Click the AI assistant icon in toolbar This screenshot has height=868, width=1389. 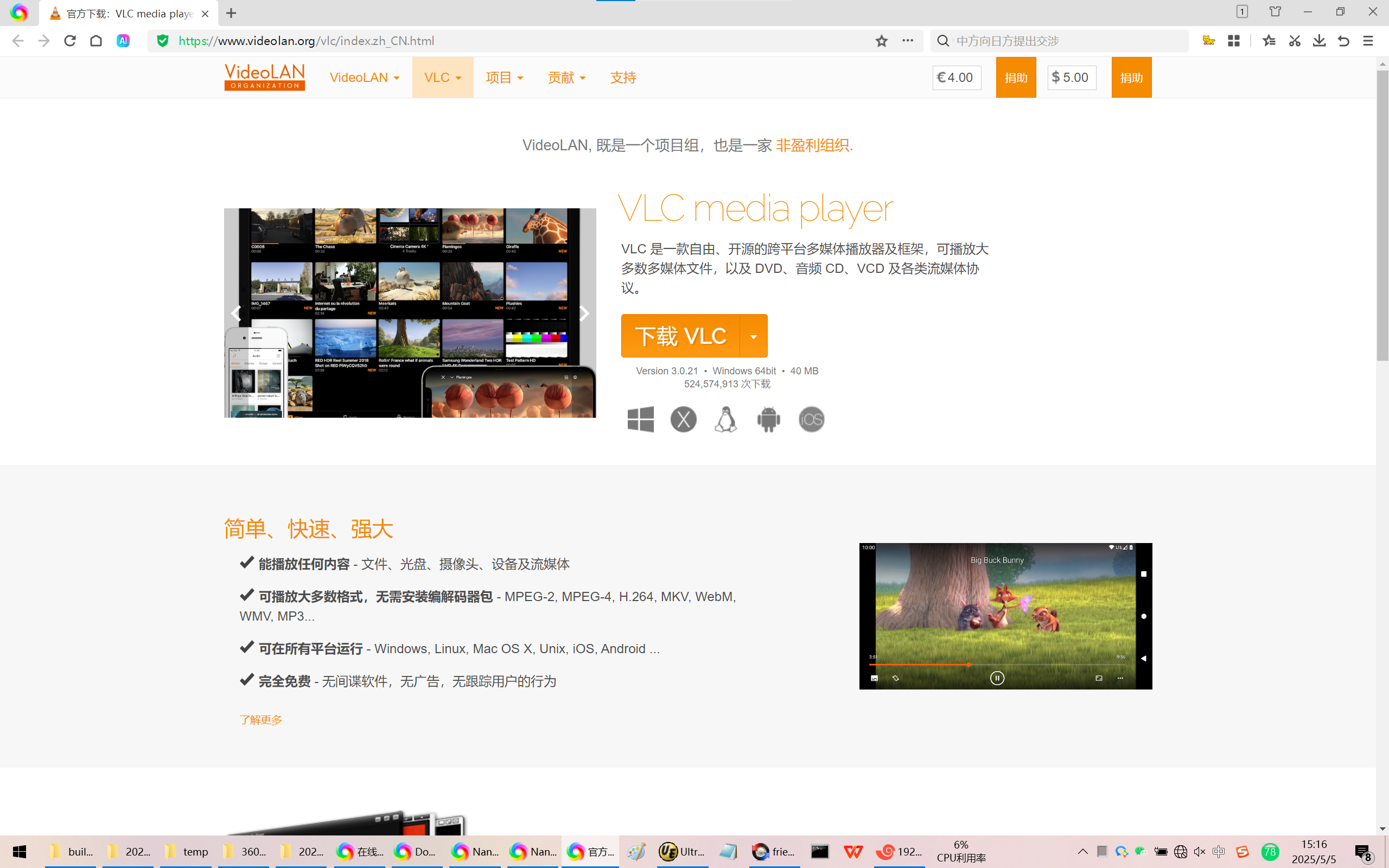pyautogui.click(x=123, y=41)
